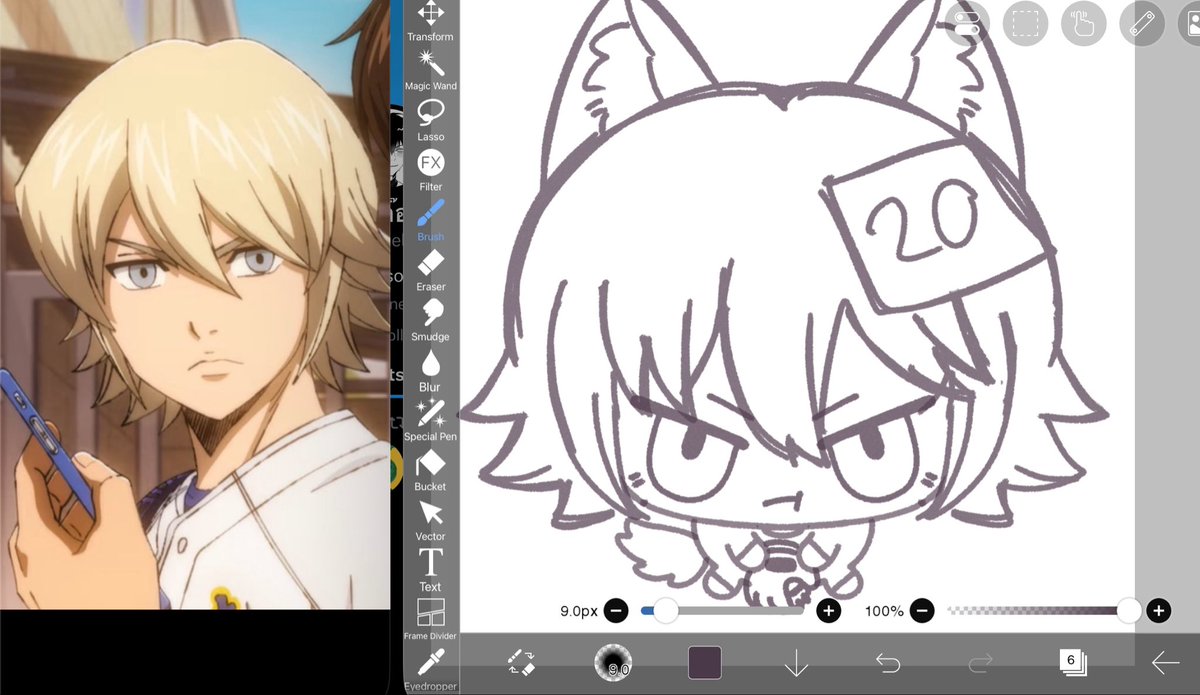
Task: Open the ruler tool
Action: pyautogui.click(x=1142, y=23)
